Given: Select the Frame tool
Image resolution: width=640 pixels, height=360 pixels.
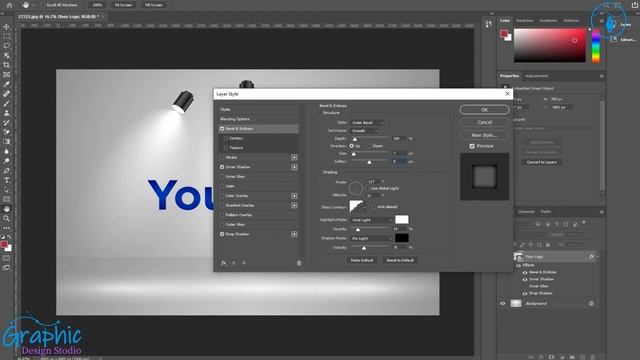Looking at the screenshot, I should (x=7, y=75).
